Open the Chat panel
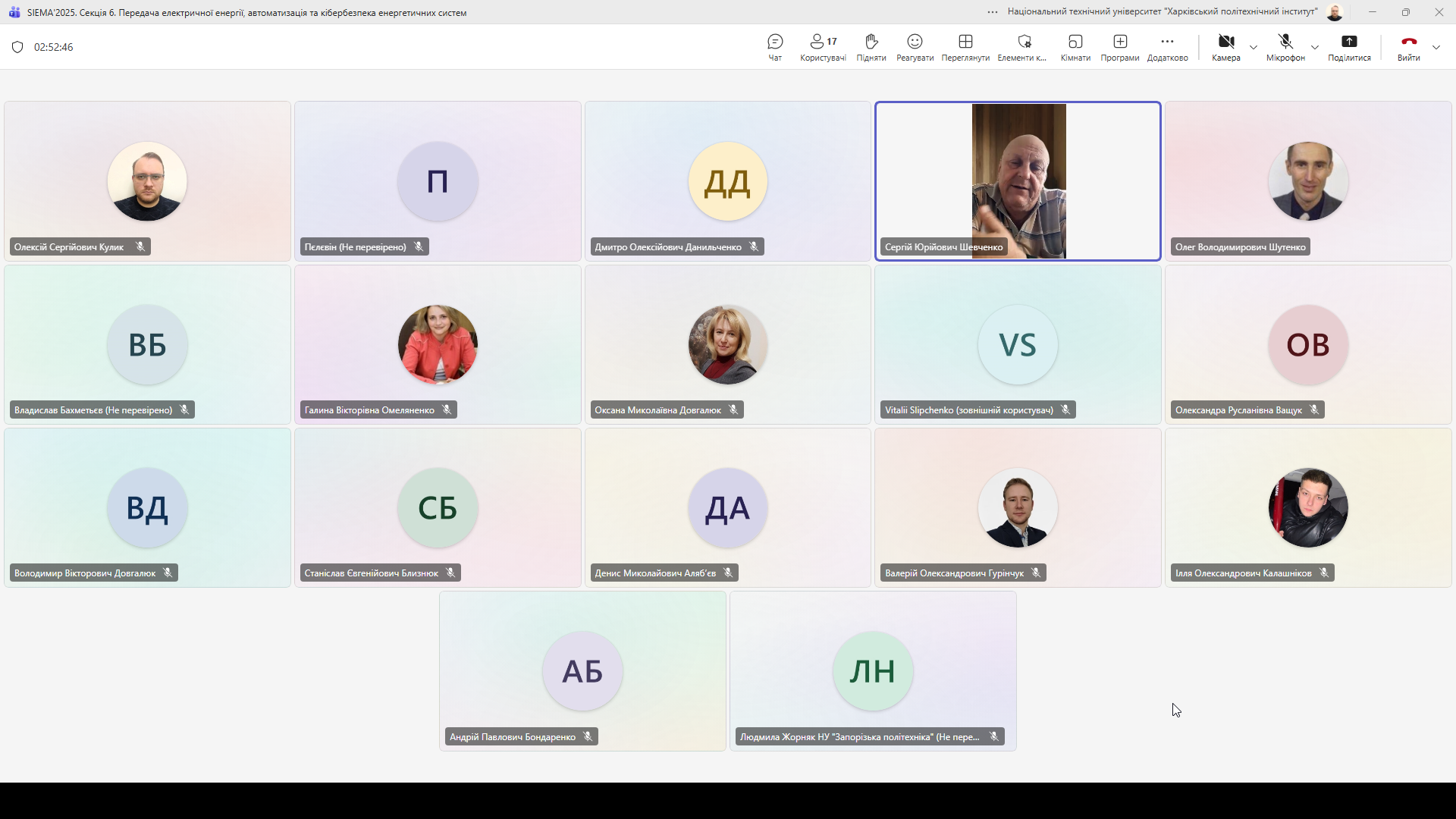 (775, 47)
